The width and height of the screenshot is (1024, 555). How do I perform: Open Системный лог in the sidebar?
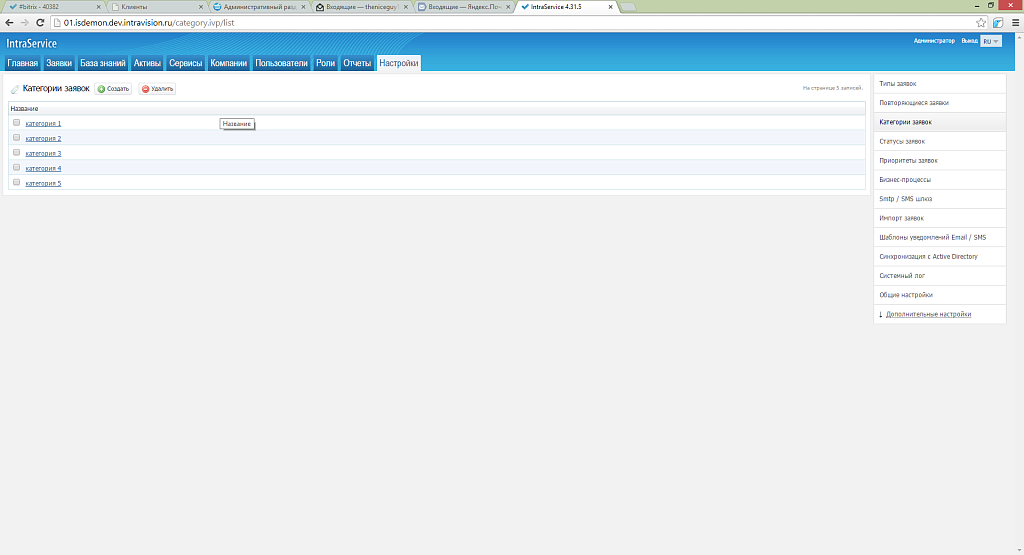click(x=940, y=276)
